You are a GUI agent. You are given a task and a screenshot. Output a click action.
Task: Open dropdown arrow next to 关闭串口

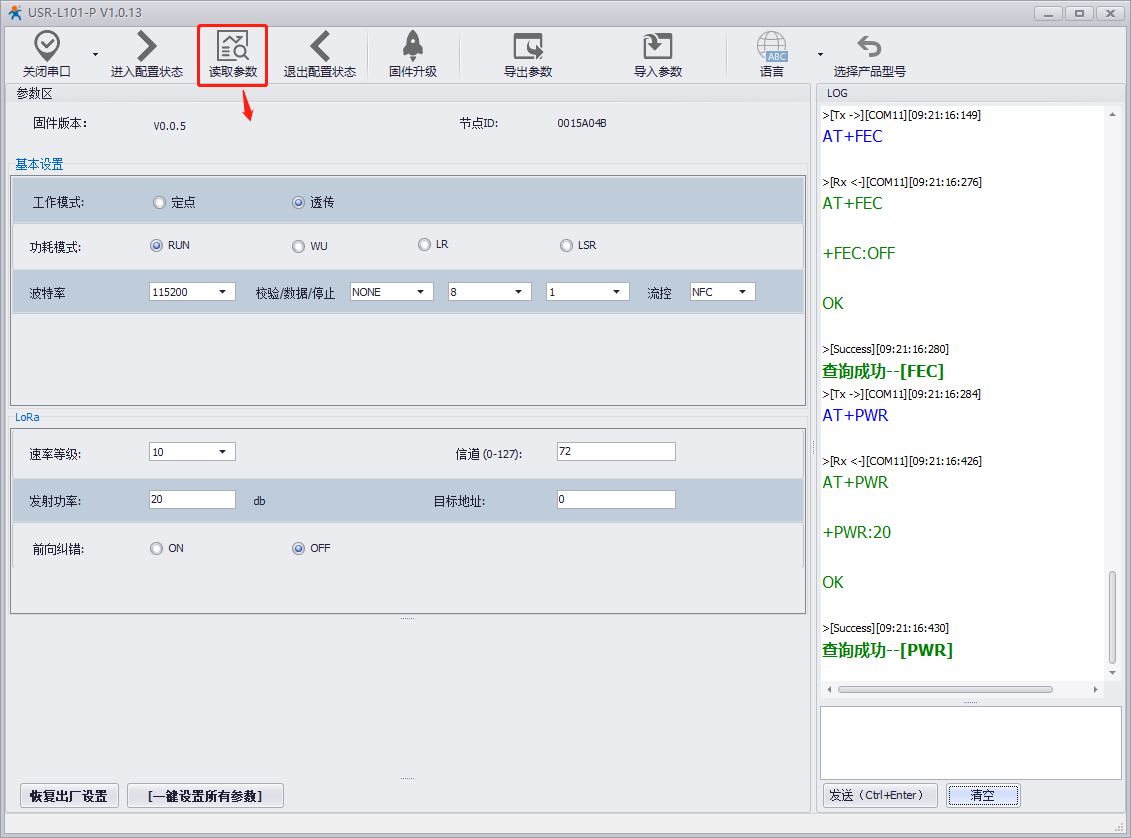(x=95, y=55)
